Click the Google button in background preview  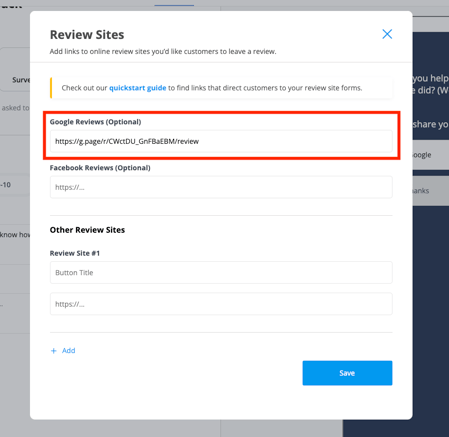tap(431, 155)
